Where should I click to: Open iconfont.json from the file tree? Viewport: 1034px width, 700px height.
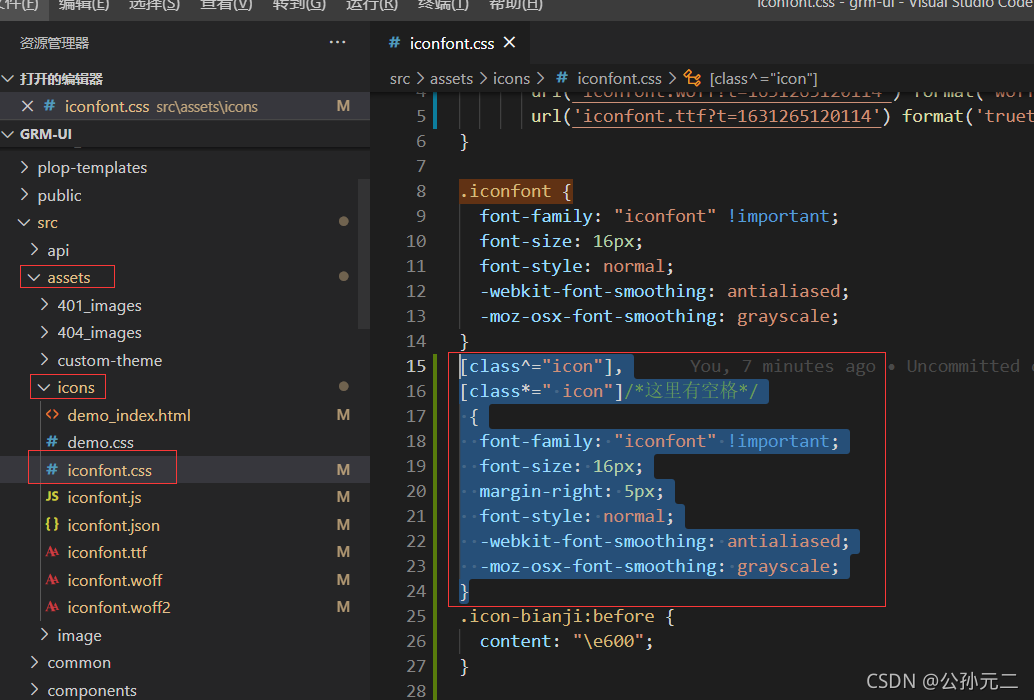point(113,525)
